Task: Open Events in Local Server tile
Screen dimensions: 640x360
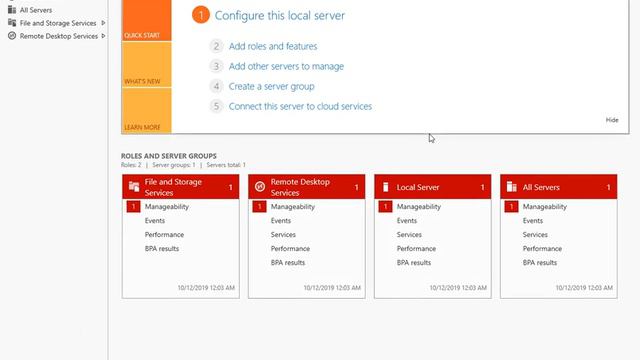Action: (x=407, y=221)
